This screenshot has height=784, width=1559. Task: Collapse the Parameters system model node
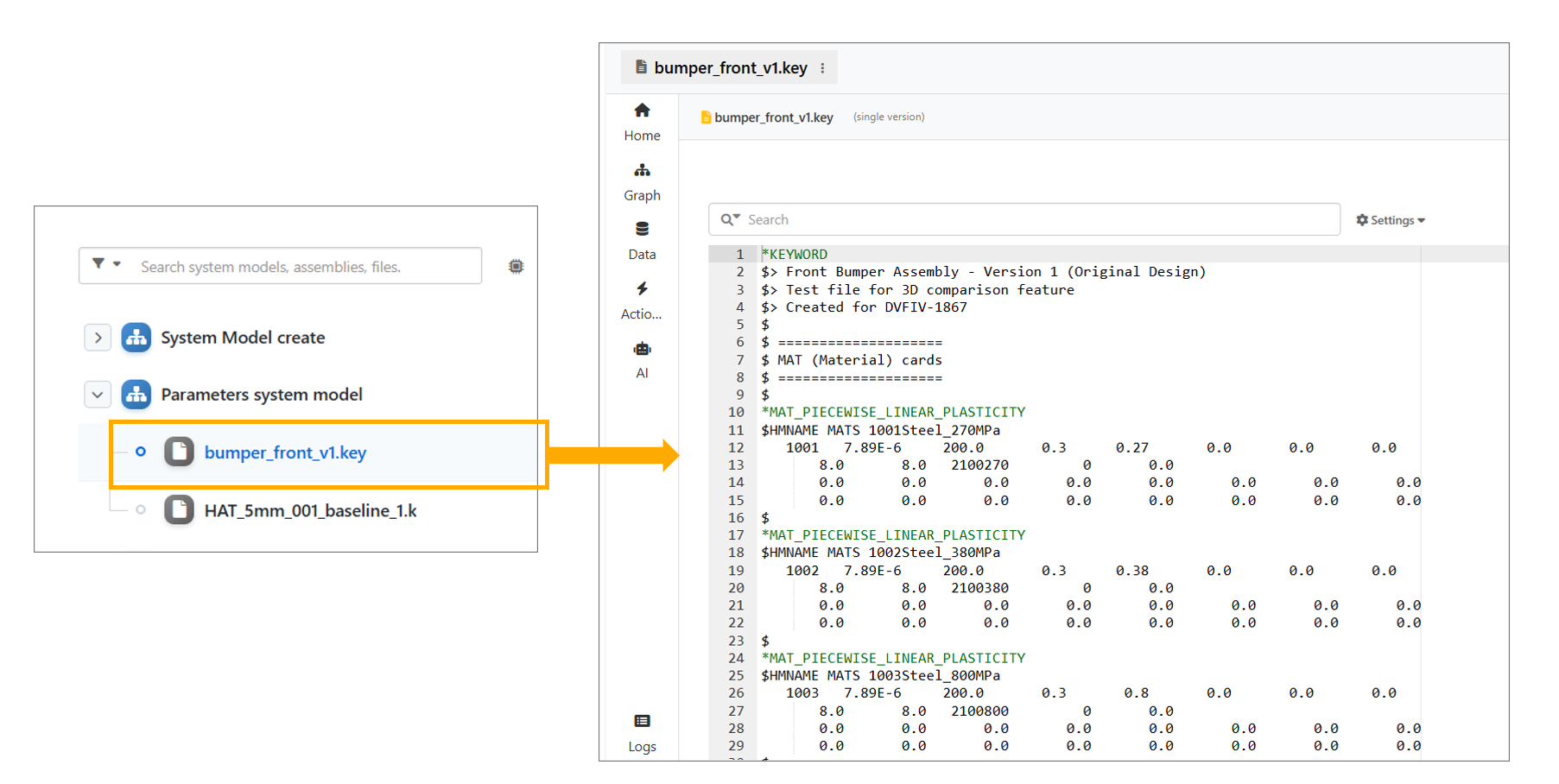pyautogui.click(x=98, y=395)
